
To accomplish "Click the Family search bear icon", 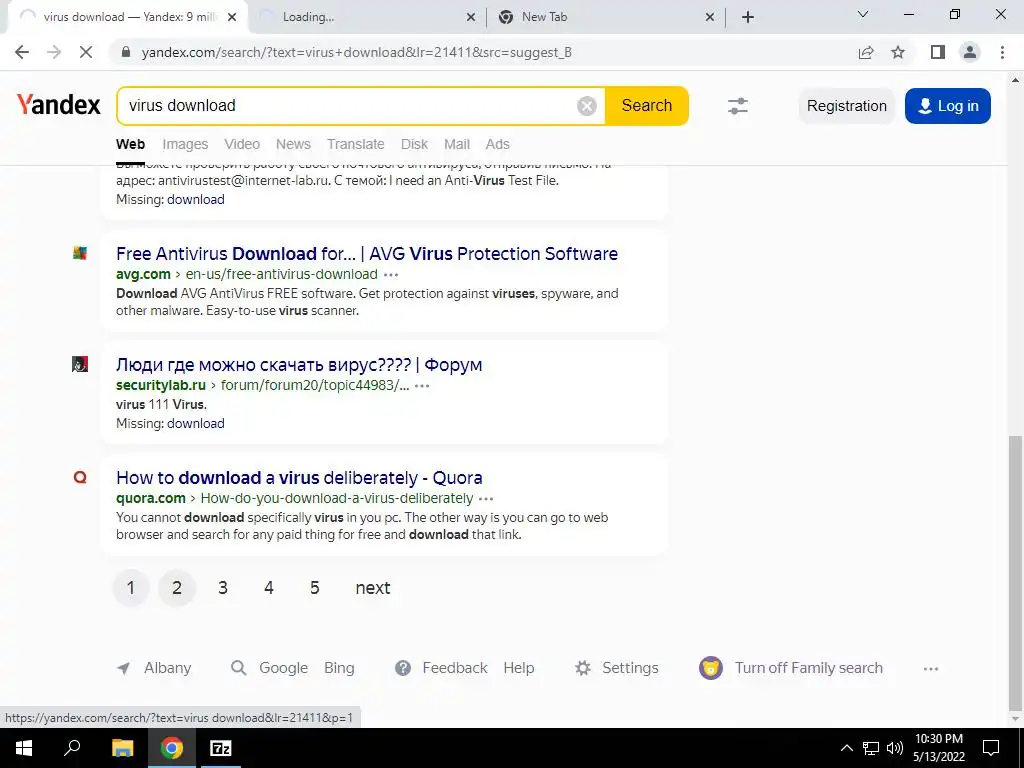I will 711,668.
